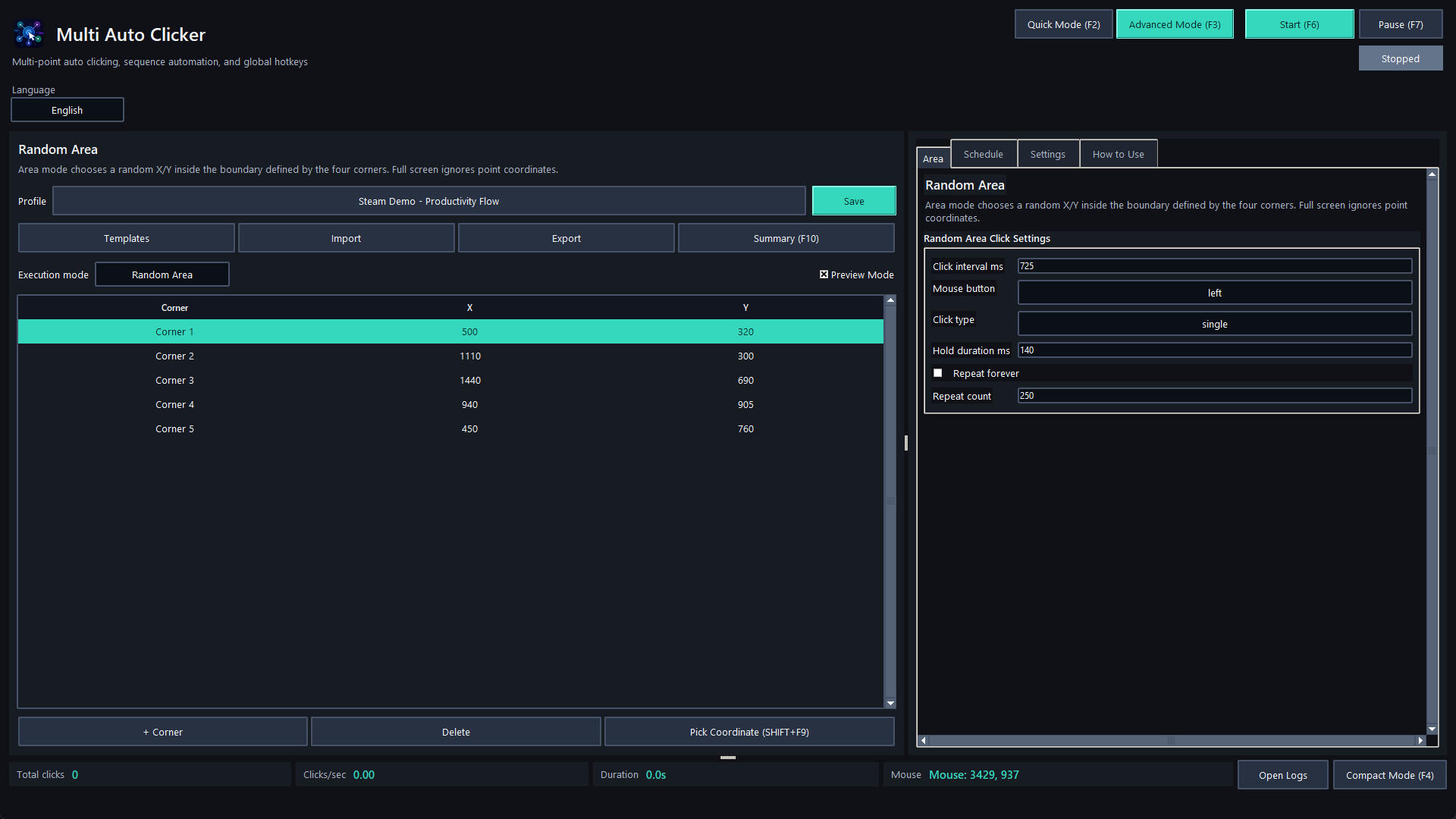Open the Language dropdown set to English
Viewport: 1456px width, 819px height.
point(67,110)
